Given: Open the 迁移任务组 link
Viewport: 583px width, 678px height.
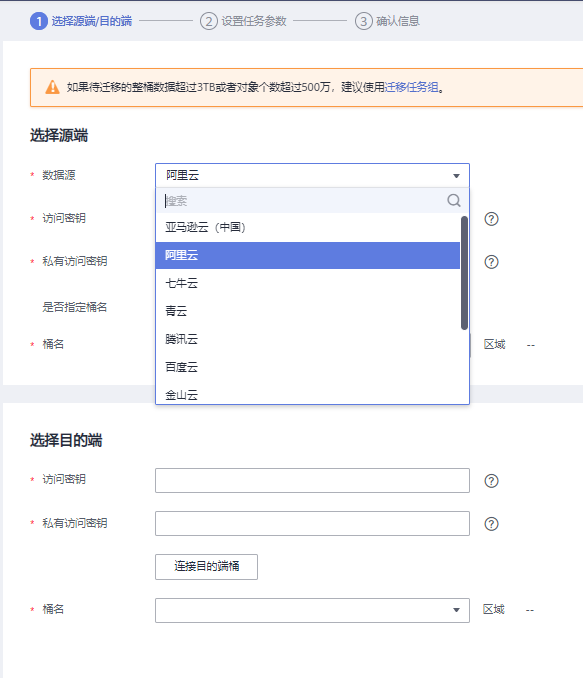Looking at the screenshot, I should click(411, 87).
